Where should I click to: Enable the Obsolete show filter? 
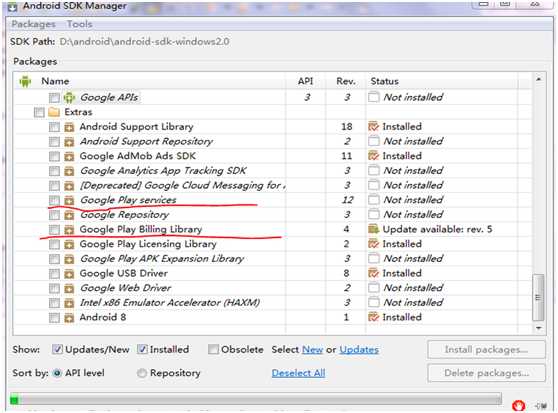tap(213, 349)
